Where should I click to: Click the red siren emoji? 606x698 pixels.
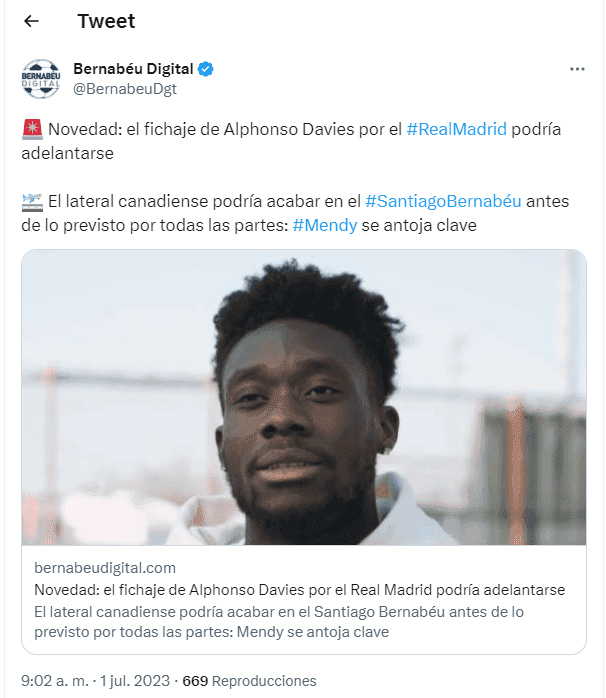pos(32,130)
